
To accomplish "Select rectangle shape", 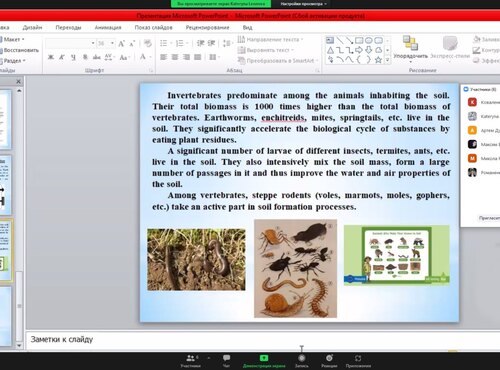I will pos(359,40).
